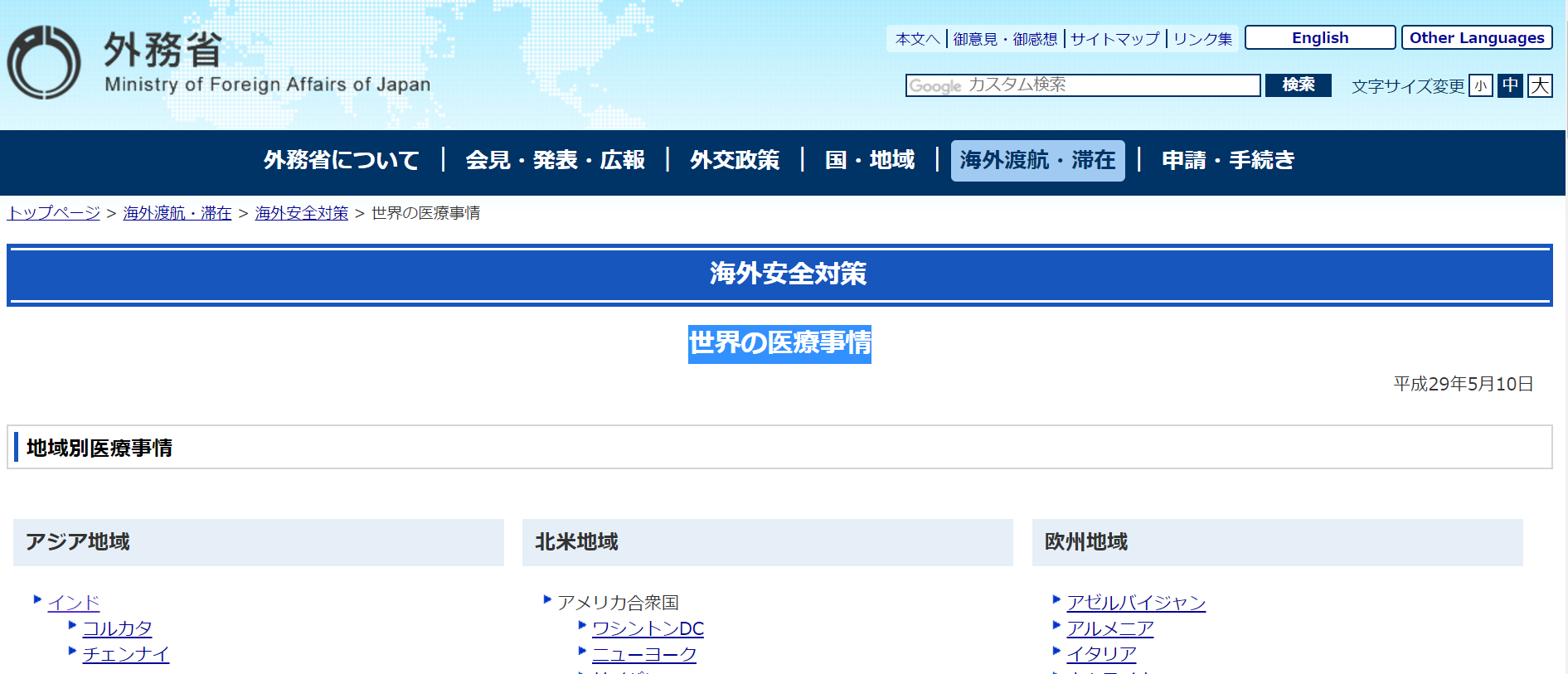
Task: Open the インド medical info link
Action: (x=74, y=603)
